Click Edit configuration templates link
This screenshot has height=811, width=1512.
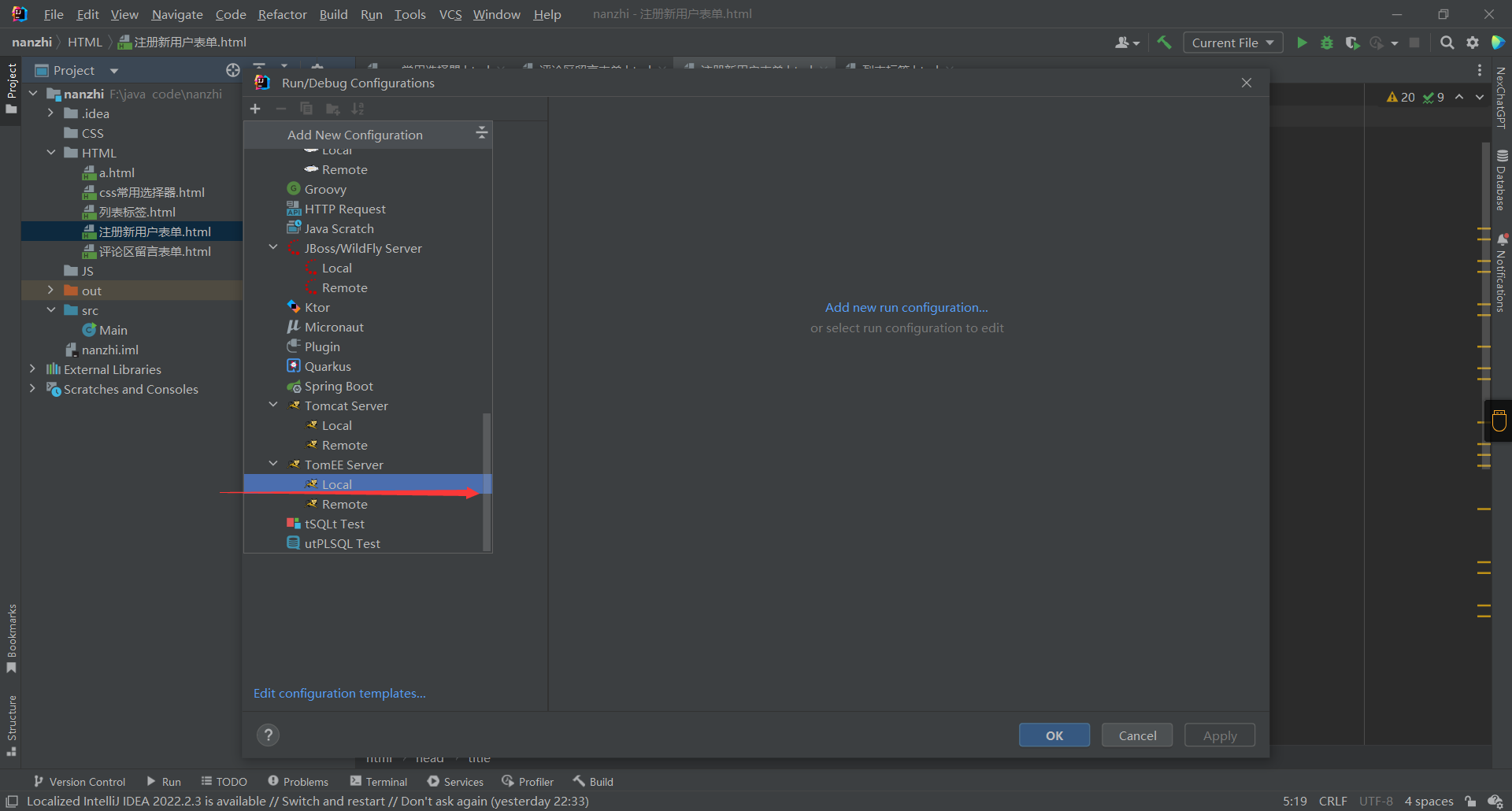point(339,693)
